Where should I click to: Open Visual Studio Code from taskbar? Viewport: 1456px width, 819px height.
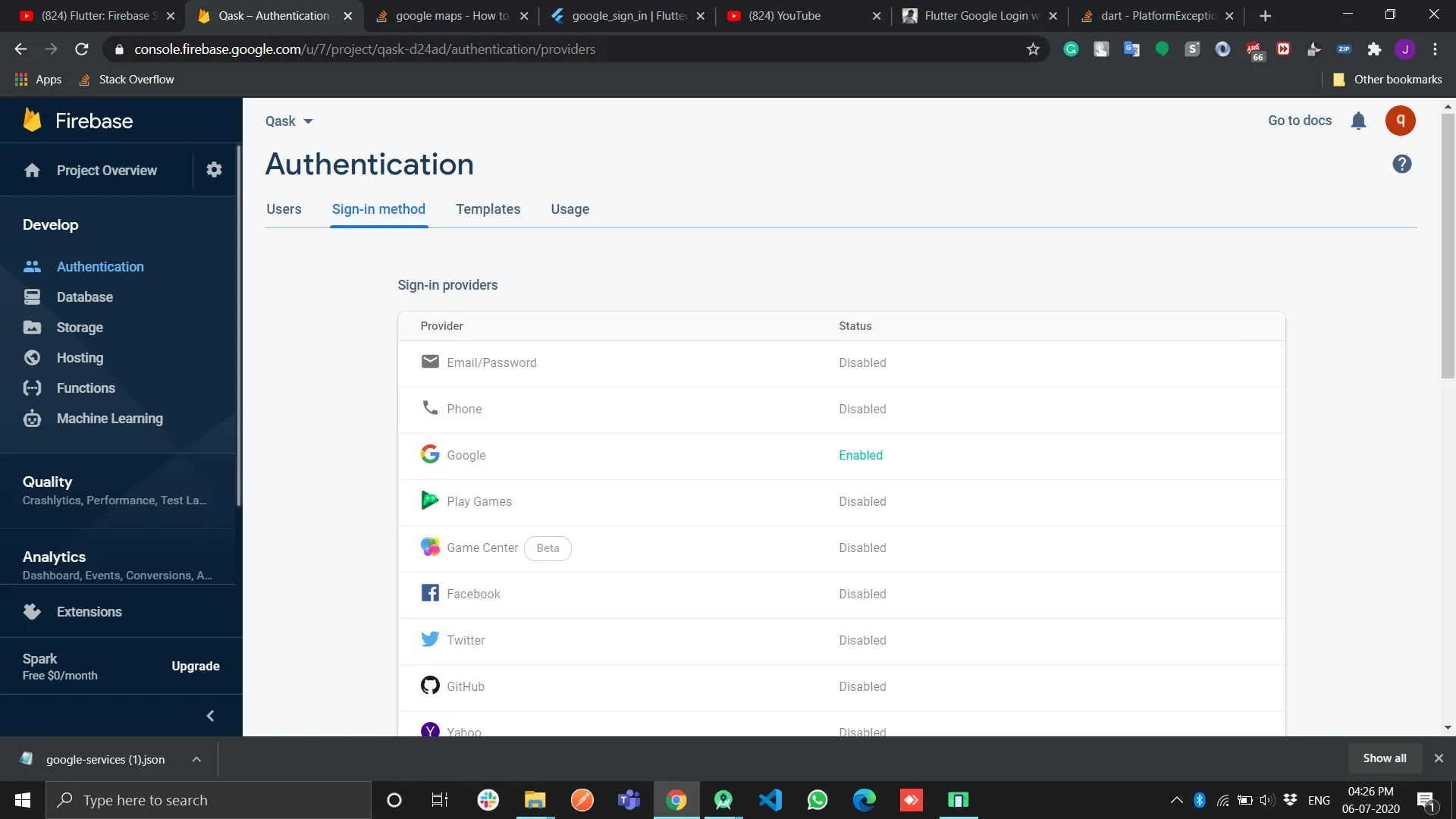pyautogui.click(x=770, y=800)
